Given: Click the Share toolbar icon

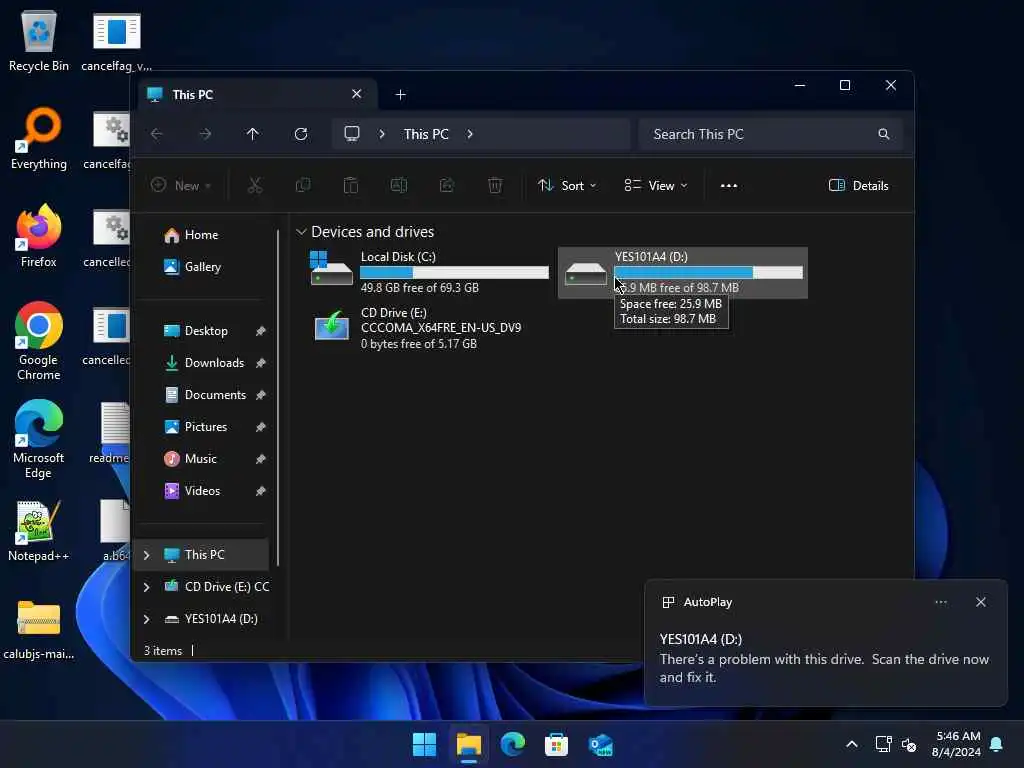Looking at the screenshot, I should click(447, 185).
